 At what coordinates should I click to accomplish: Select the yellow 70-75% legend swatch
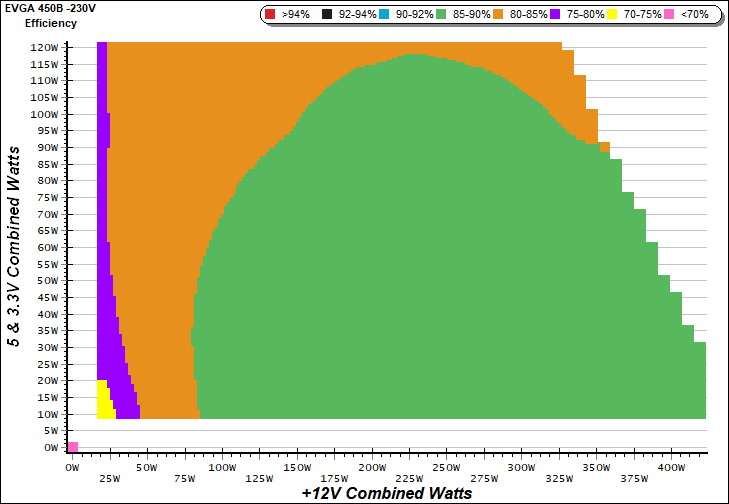[x=612, y=15]
